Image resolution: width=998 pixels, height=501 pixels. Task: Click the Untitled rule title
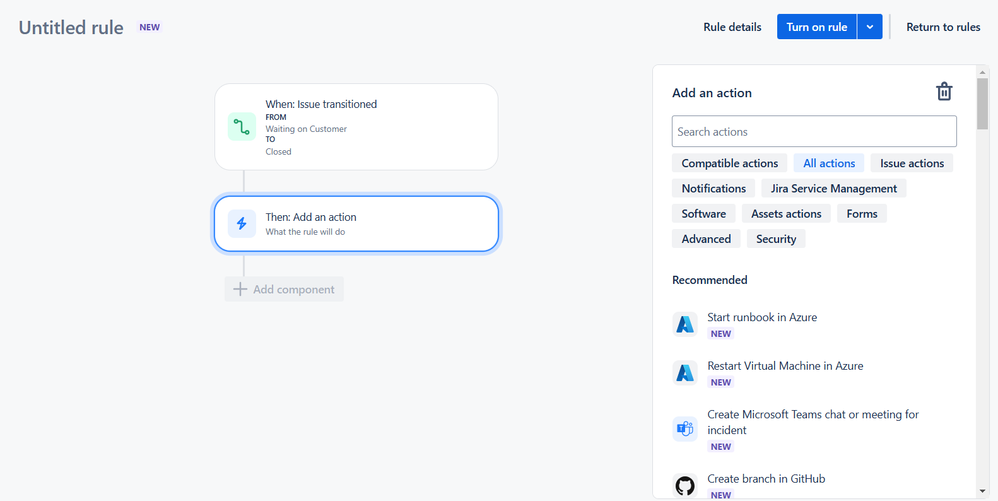click(71, 27)
